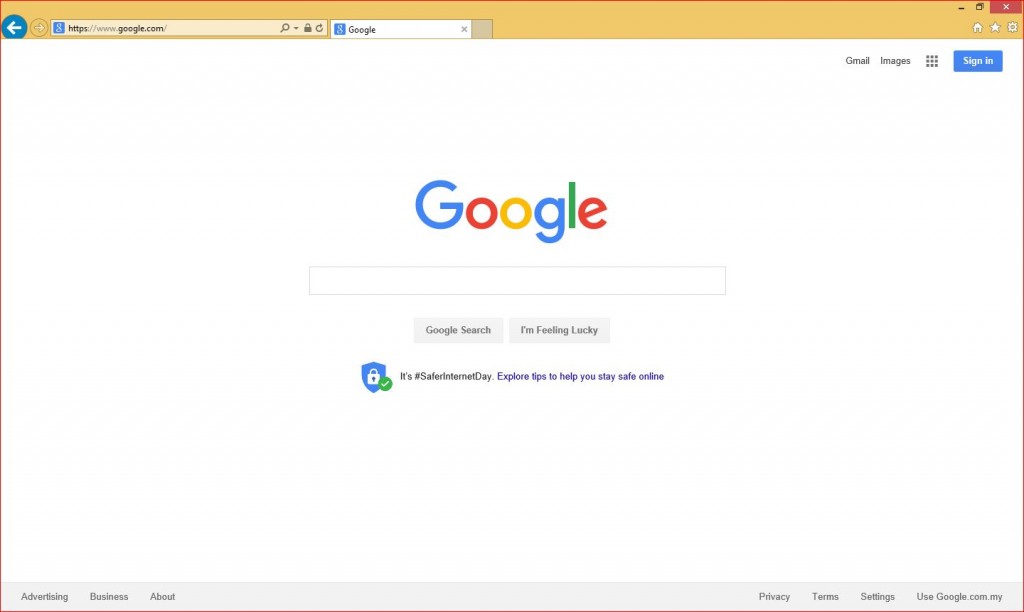Click the Use Google.com.my link
Viewport: 1024px width, 612px height.
tap(959, 596)
